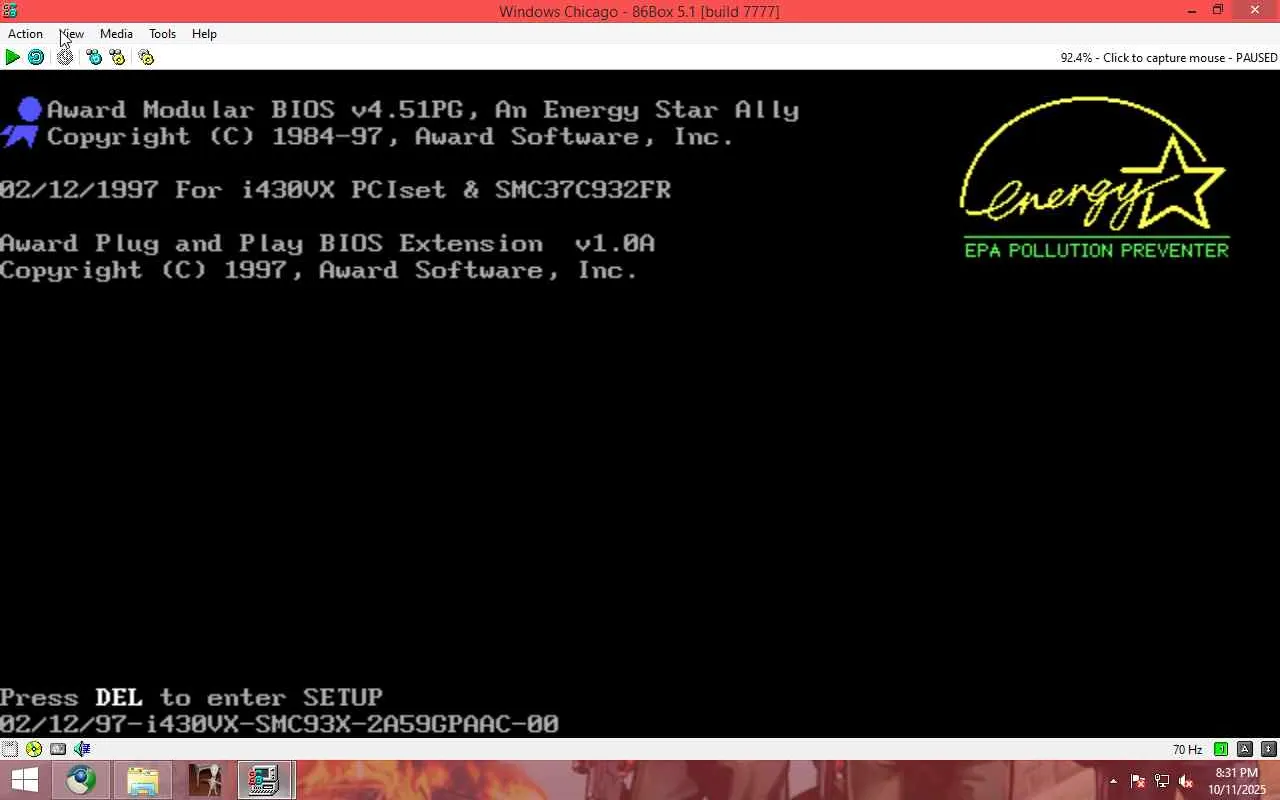Click the grey device status bar icon
Screen dimensions: 1280x800
pyautogui.click(x=58, y=749)
